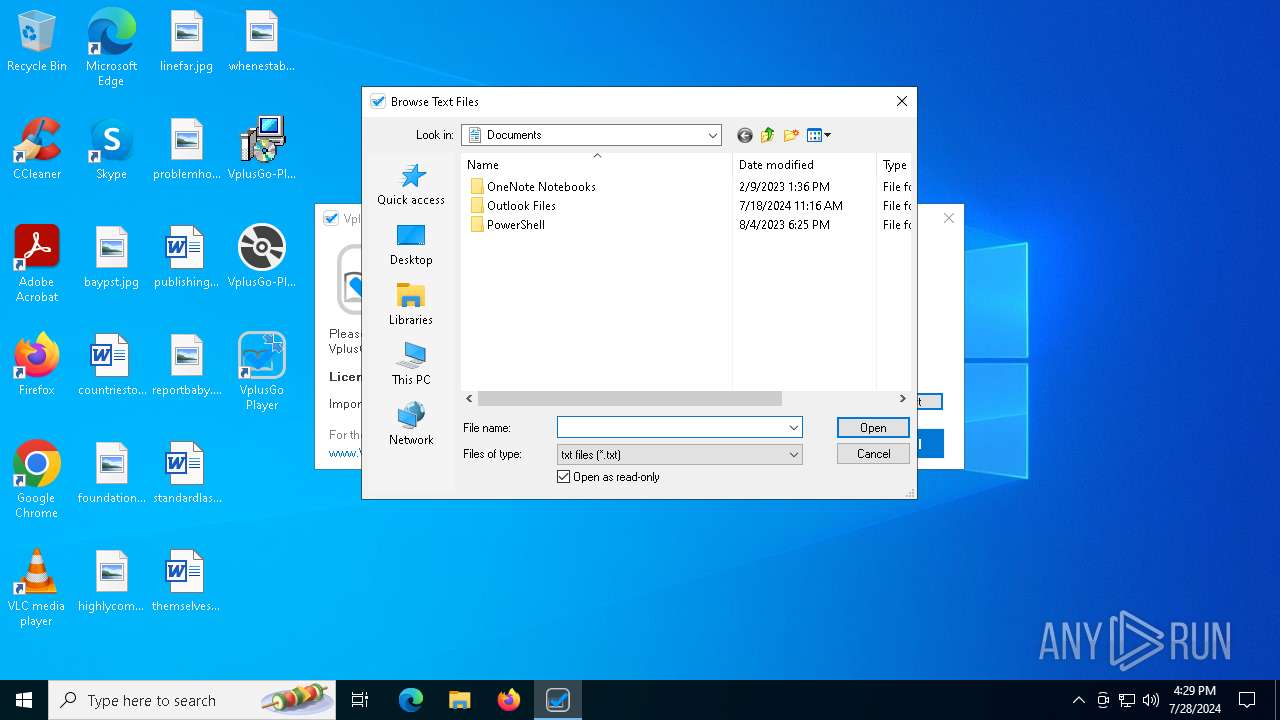The image size is (1280, 720).
Task: Open Skype desktop shortcut
Action: pos(111,150)
